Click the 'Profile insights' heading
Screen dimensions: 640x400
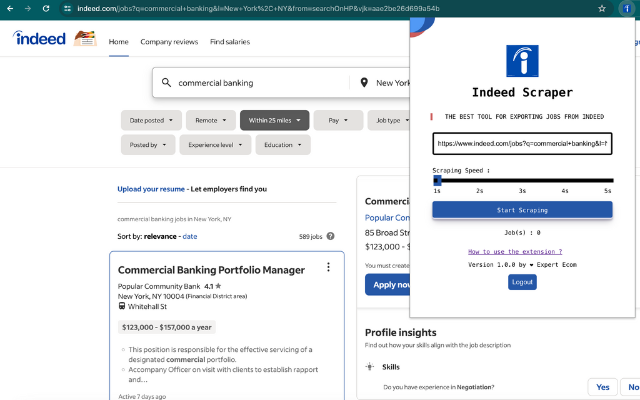click(x=400, y=332)
